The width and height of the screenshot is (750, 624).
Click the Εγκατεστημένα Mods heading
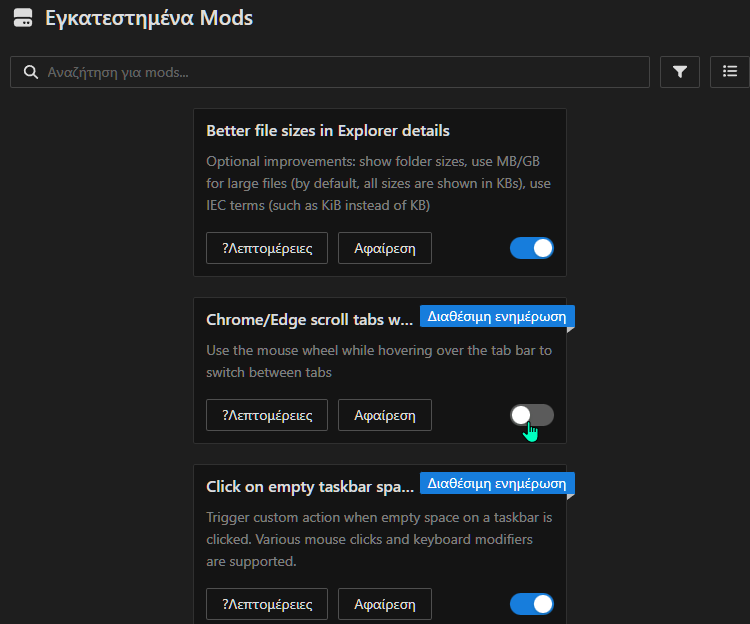[x=149, y=18]
